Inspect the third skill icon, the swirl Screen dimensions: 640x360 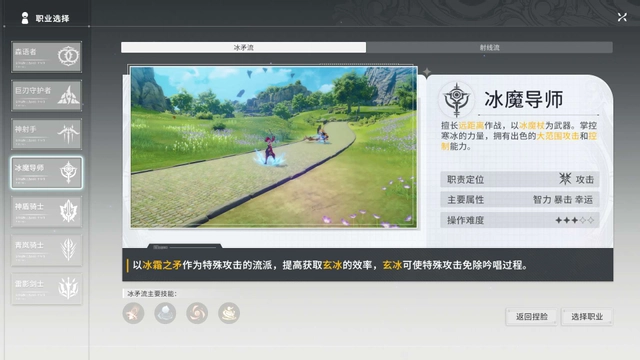[x=197, y=313]
